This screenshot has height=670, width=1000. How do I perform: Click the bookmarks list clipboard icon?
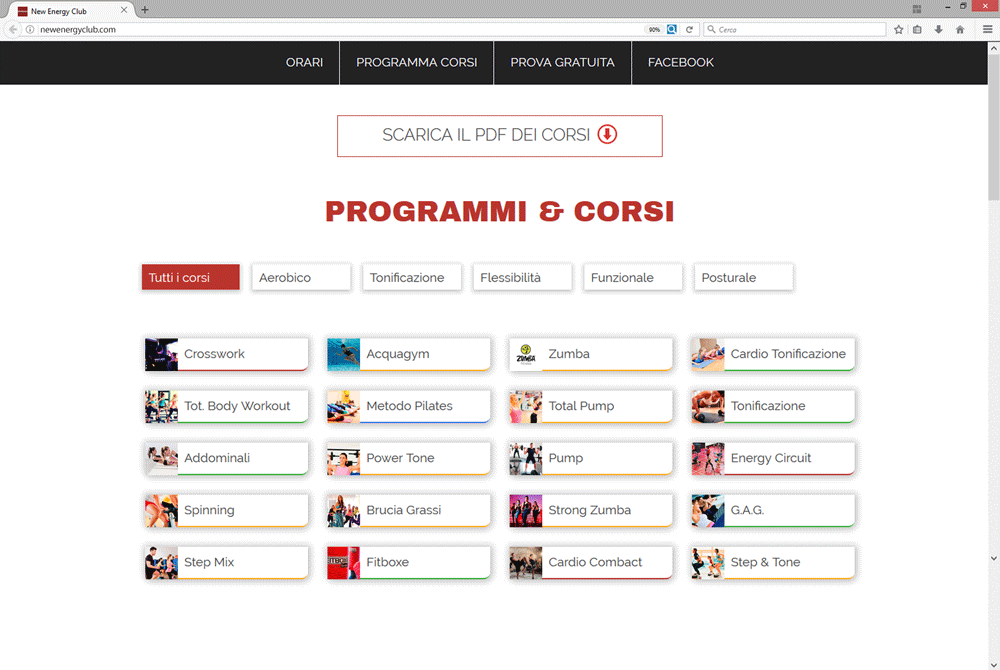[918, 30]
